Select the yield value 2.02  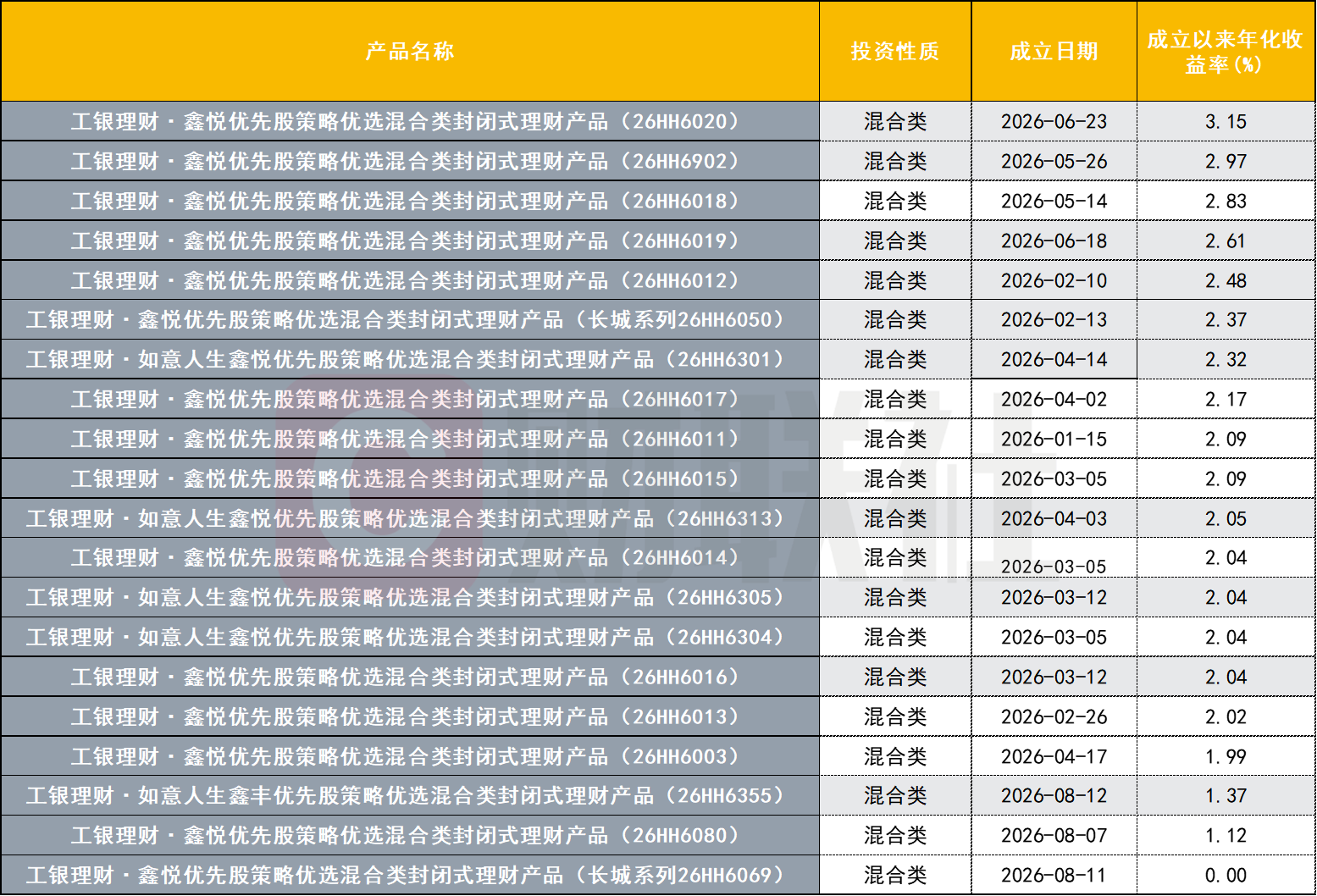point(1226,717)
